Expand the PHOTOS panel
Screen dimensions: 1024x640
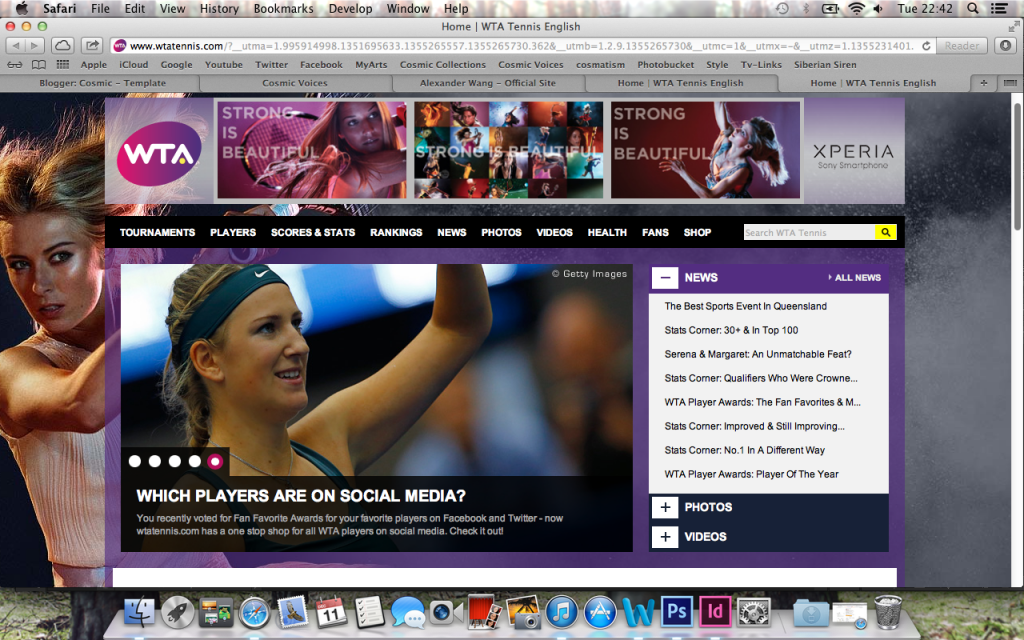(x=665, y=507)
